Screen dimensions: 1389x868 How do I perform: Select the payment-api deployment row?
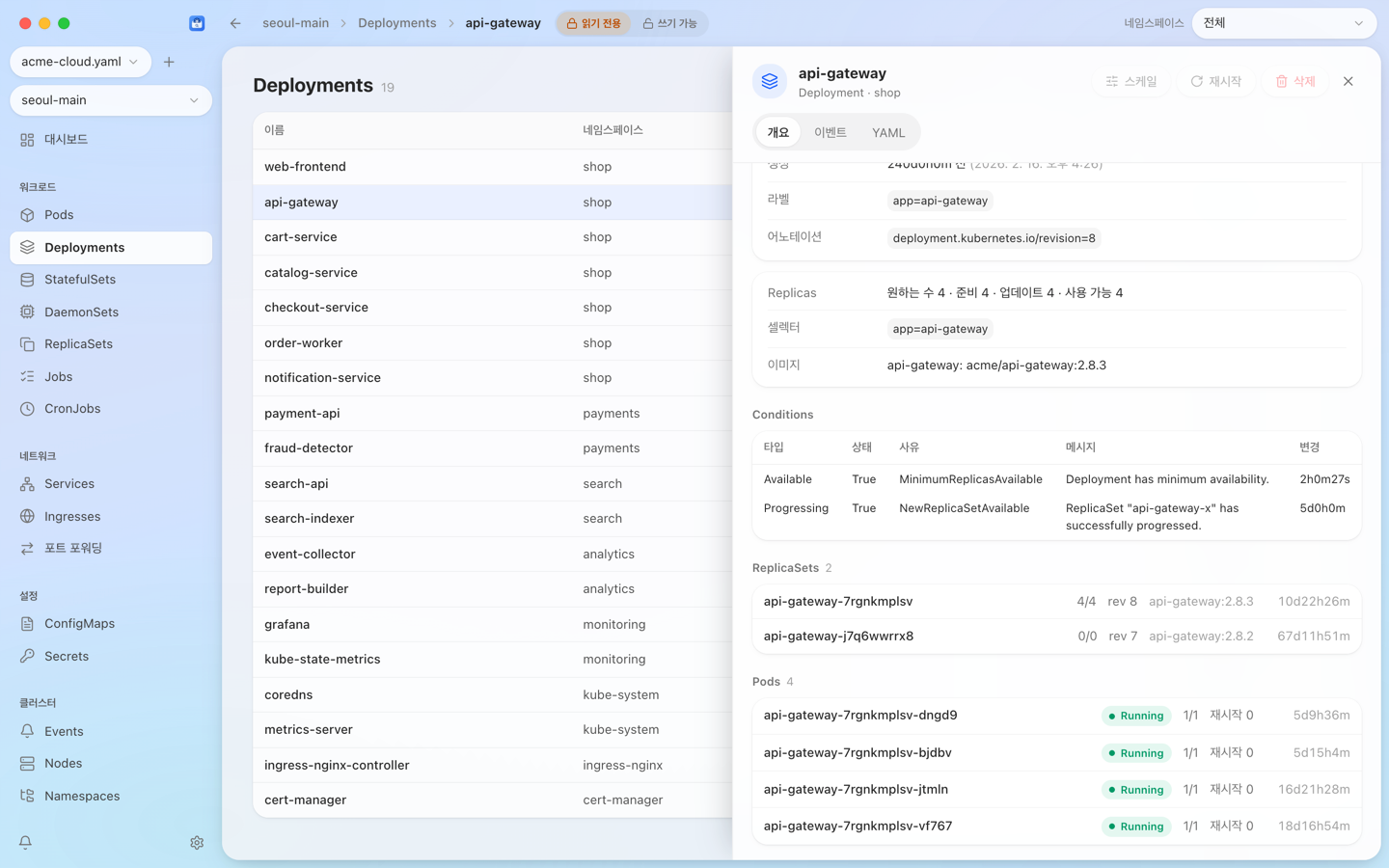493,413
